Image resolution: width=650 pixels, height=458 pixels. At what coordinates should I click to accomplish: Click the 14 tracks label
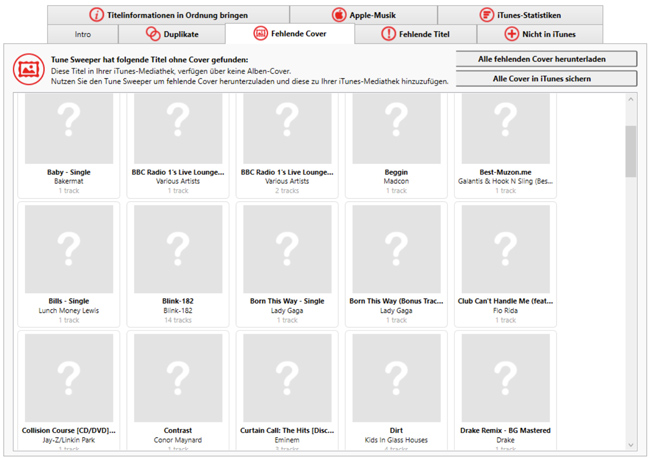(x=178, y=320)
